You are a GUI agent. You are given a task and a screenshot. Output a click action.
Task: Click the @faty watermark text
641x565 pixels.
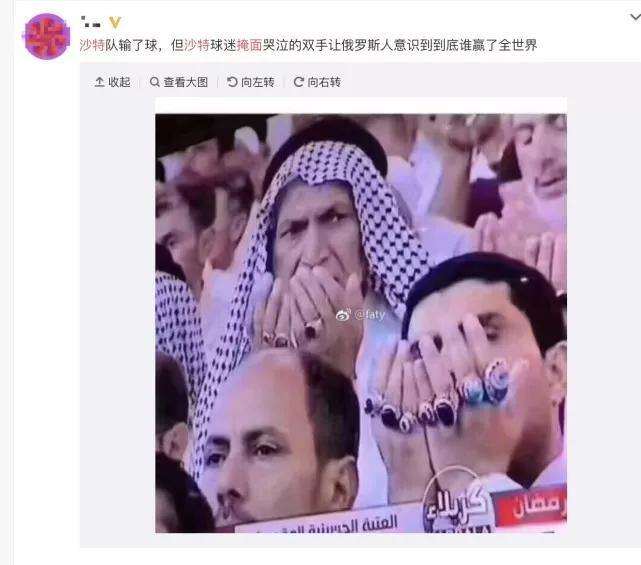point(370,315)
